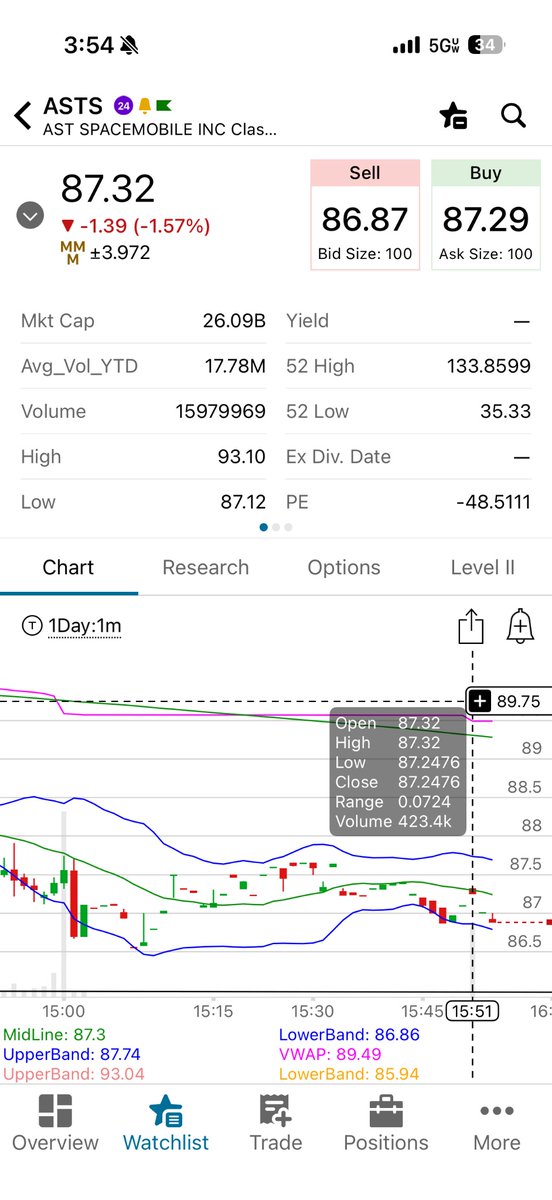Tap the green flag icon beside ASTS
The width and height of the screenshot is (552, 1200).
[x=162, y=106]
